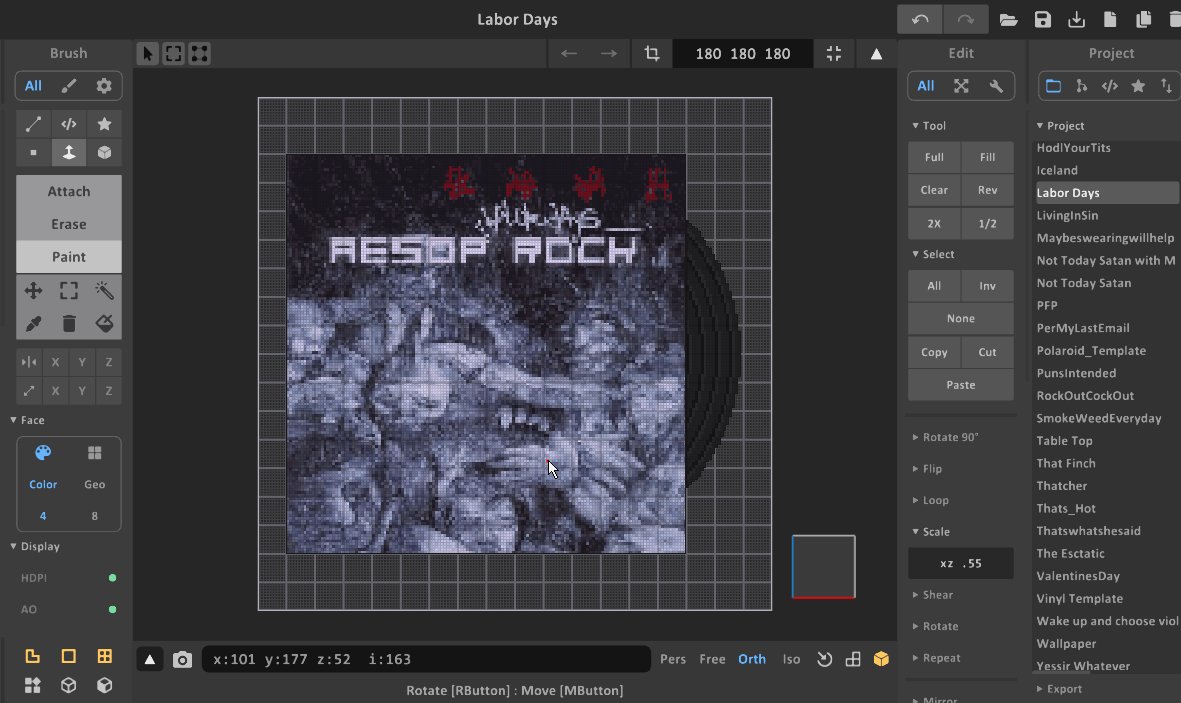Select the pattern brush code icon

coord(69,124)
